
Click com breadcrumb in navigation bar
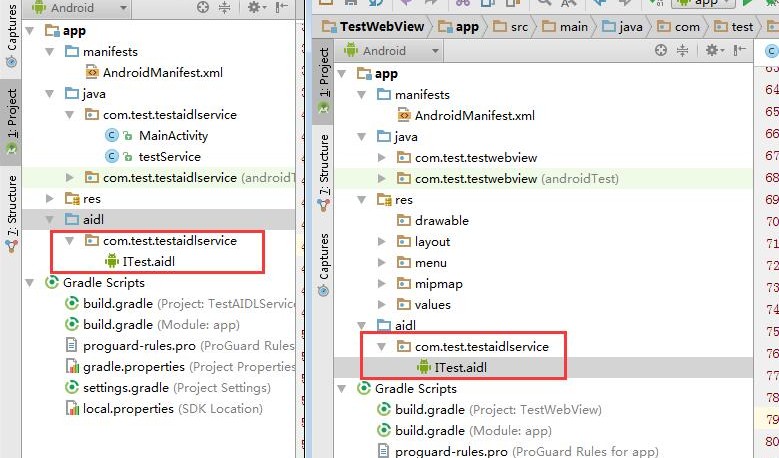click(x=679, y=26)
